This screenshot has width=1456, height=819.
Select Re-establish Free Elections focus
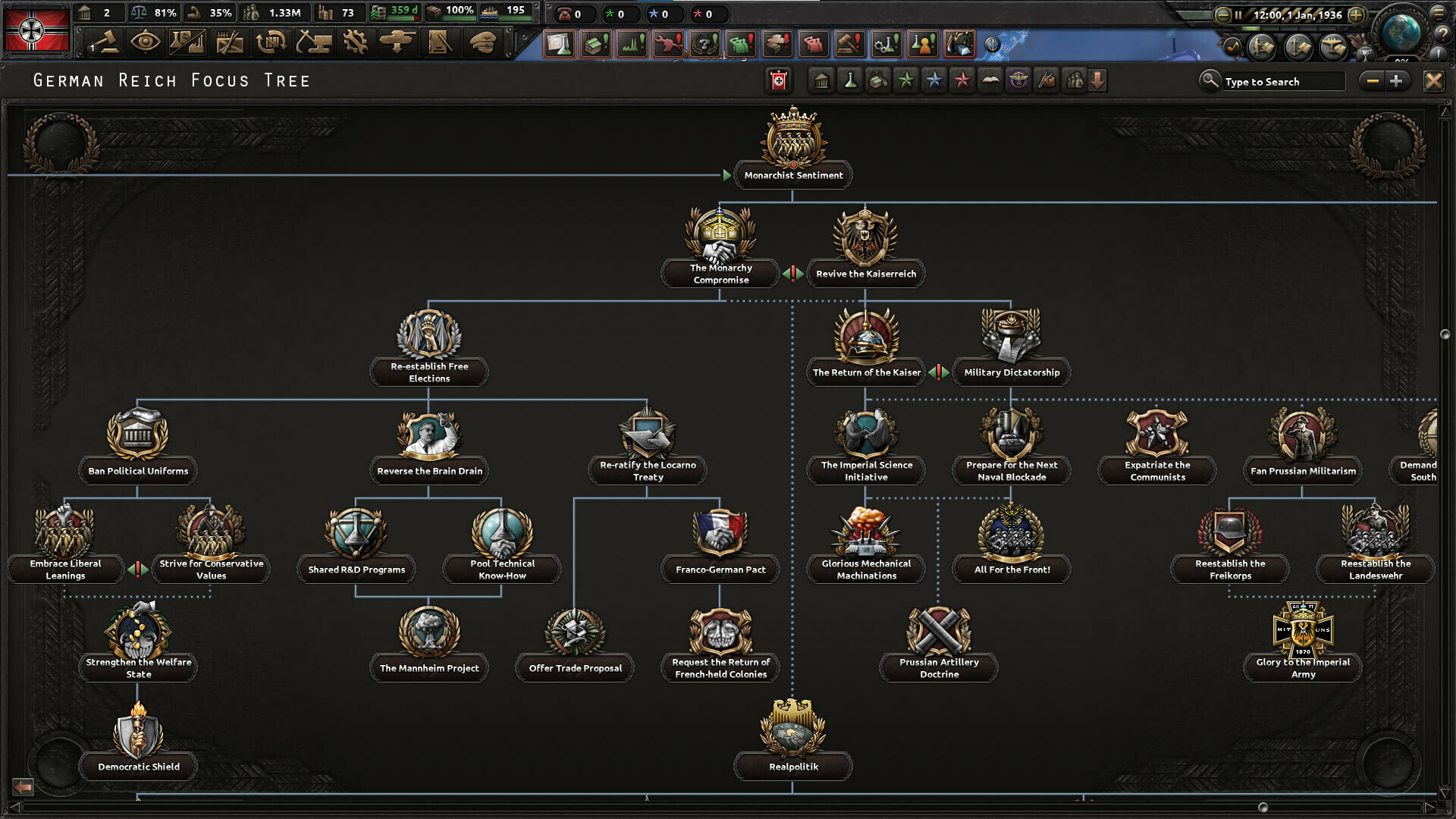coord(429,347)
